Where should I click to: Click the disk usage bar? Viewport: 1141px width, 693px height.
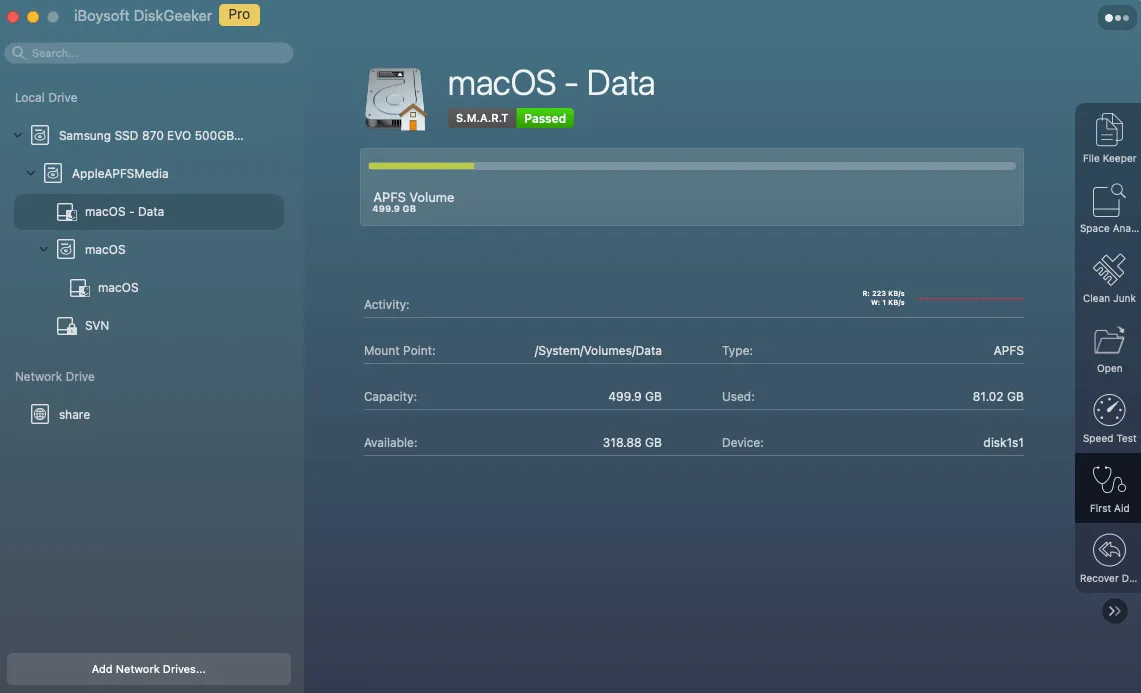coord(692,166)
